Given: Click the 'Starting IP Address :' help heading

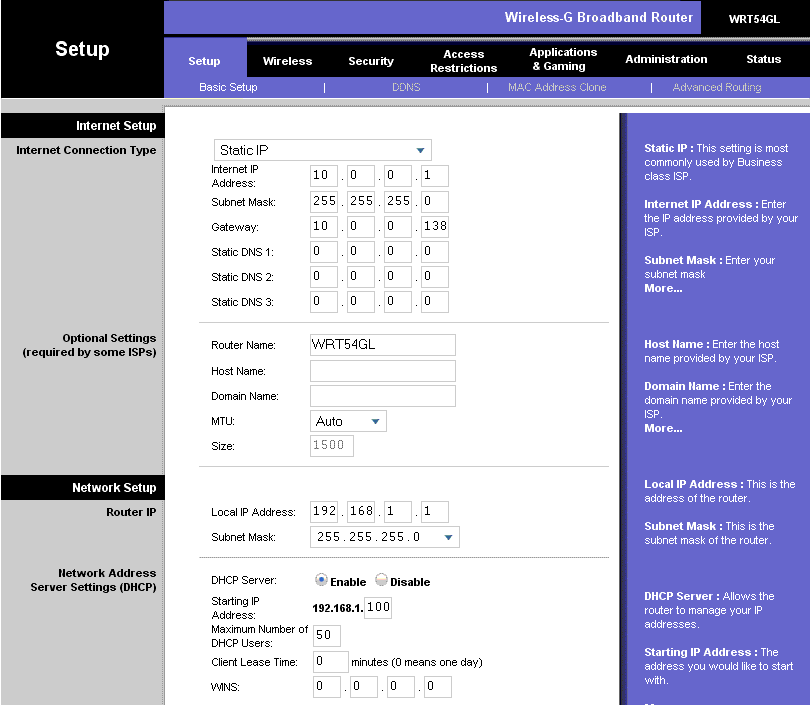Looking at the screenshot, I should coord(700,652).
